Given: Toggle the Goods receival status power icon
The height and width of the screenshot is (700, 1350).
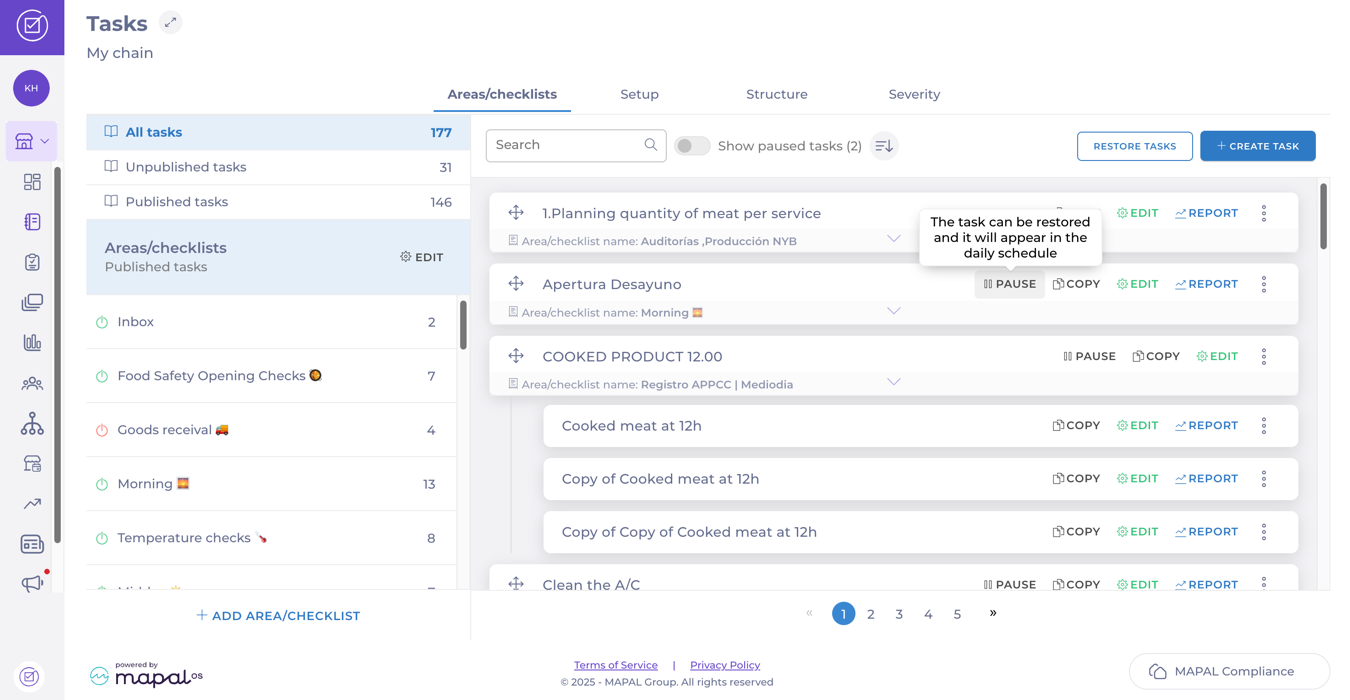Looking at the screenshot, I should 102,430.
